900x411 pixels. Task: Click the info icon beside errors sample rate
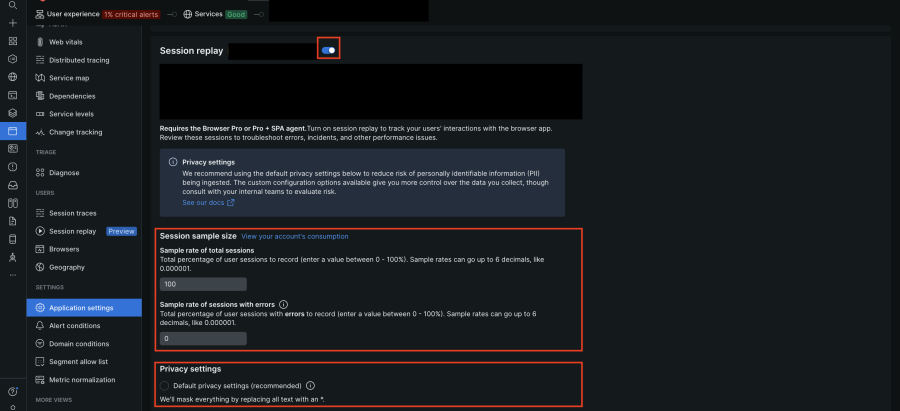(284, 304)
